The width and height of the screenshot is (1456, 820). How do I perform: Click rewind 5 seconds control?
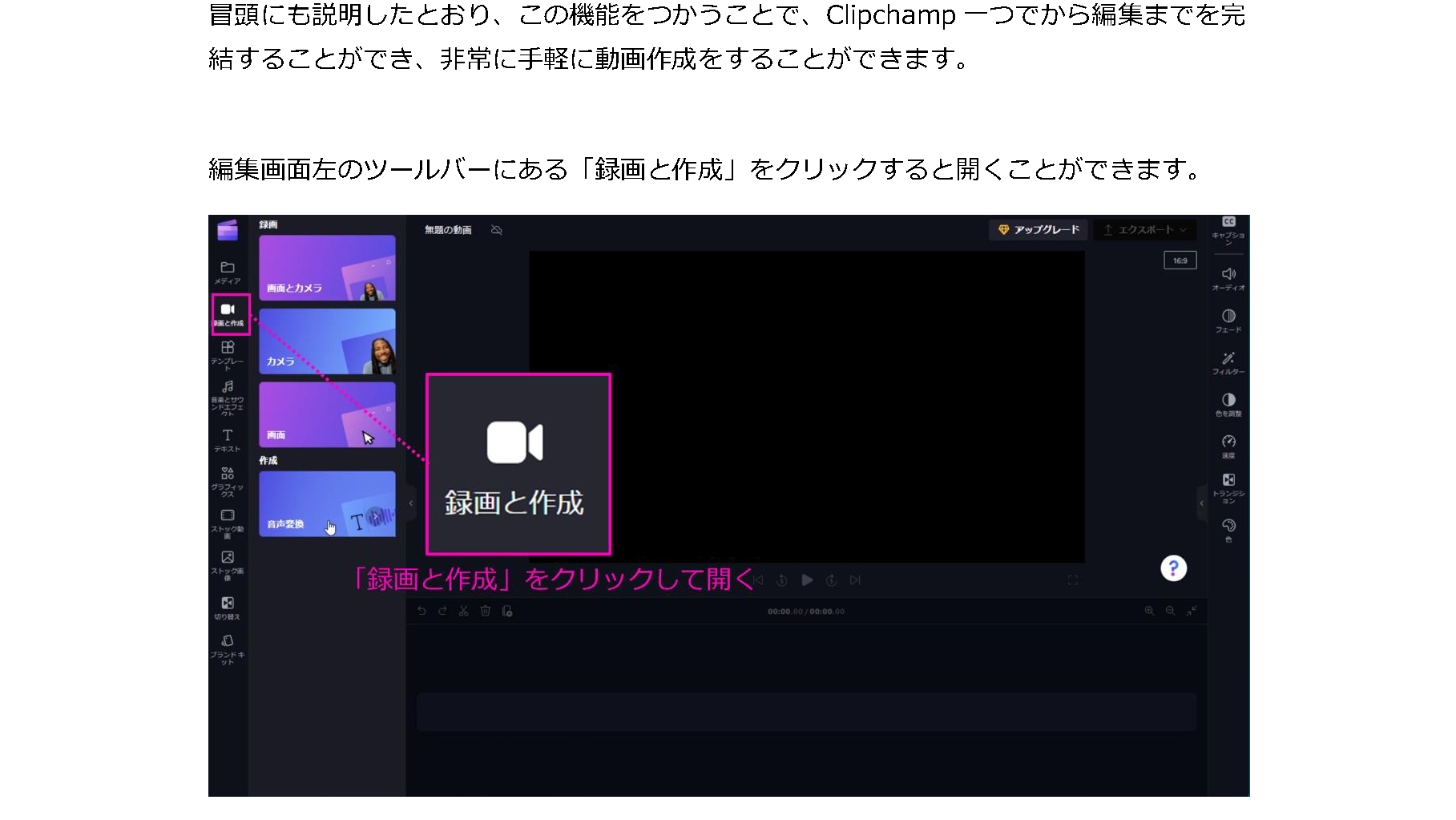(782, 580)
